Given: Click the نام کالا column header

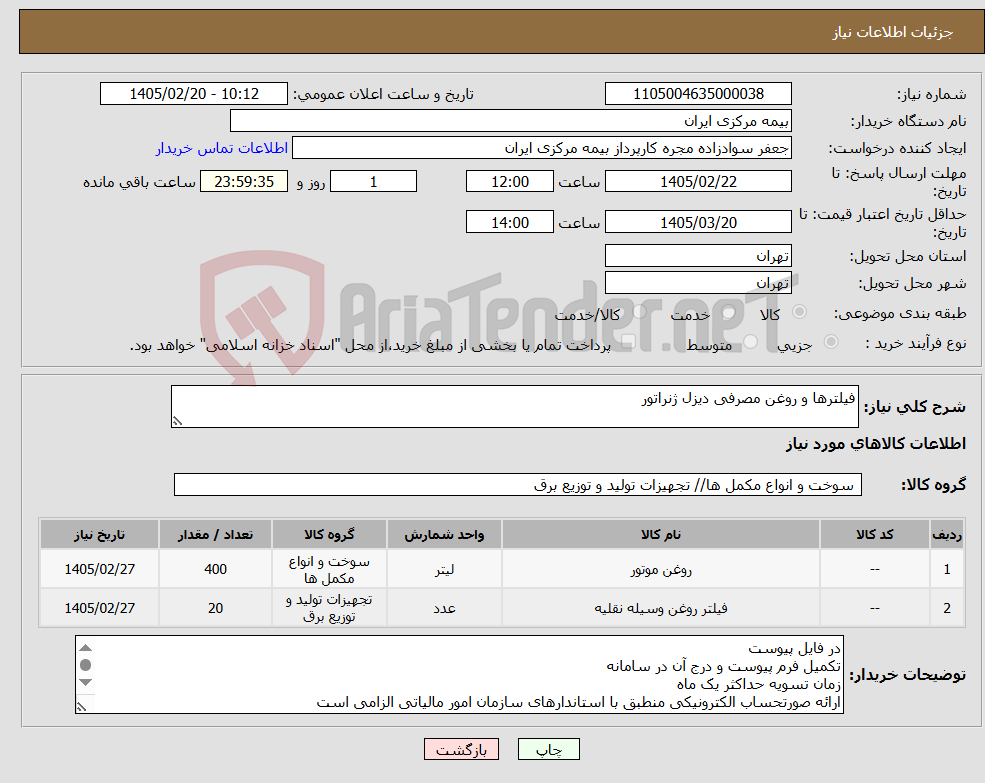Looking at the screenshot, I should [661, 534].
